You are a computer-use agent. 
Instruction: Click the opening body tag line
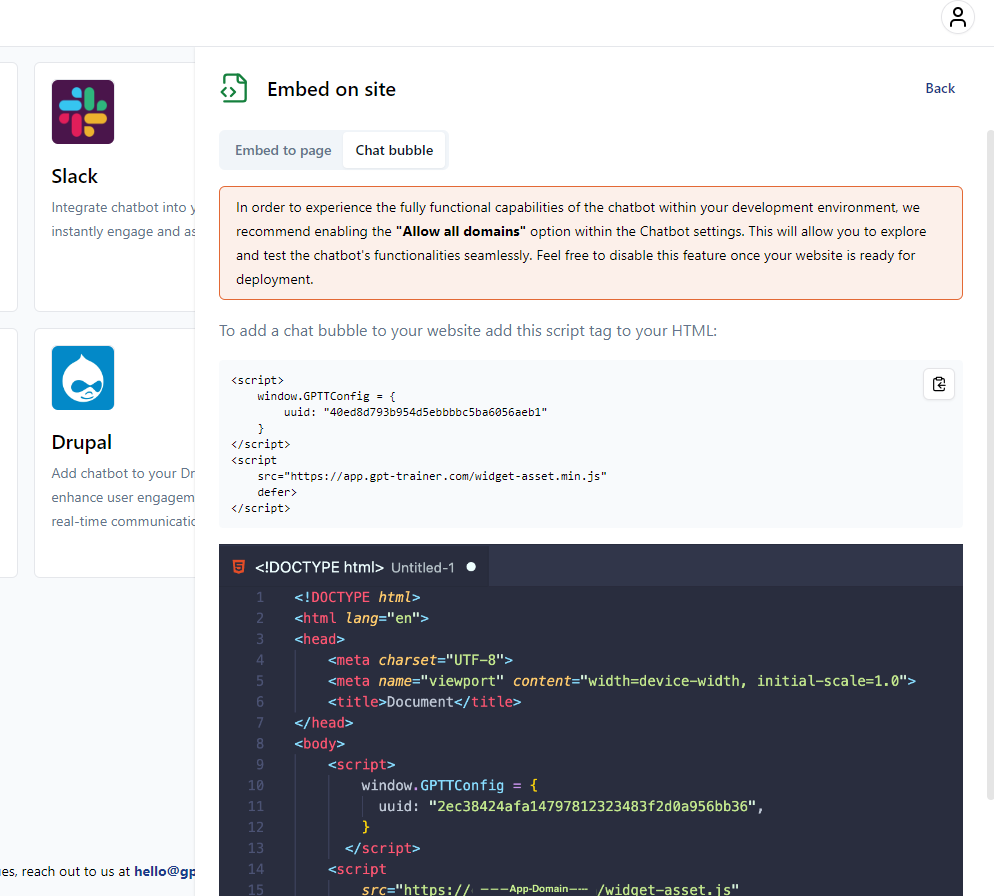pos(319,744)
